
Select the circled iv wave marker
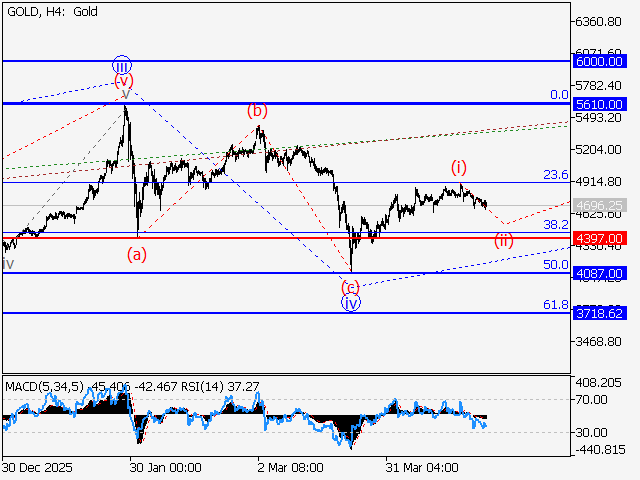tap(350, 303)
